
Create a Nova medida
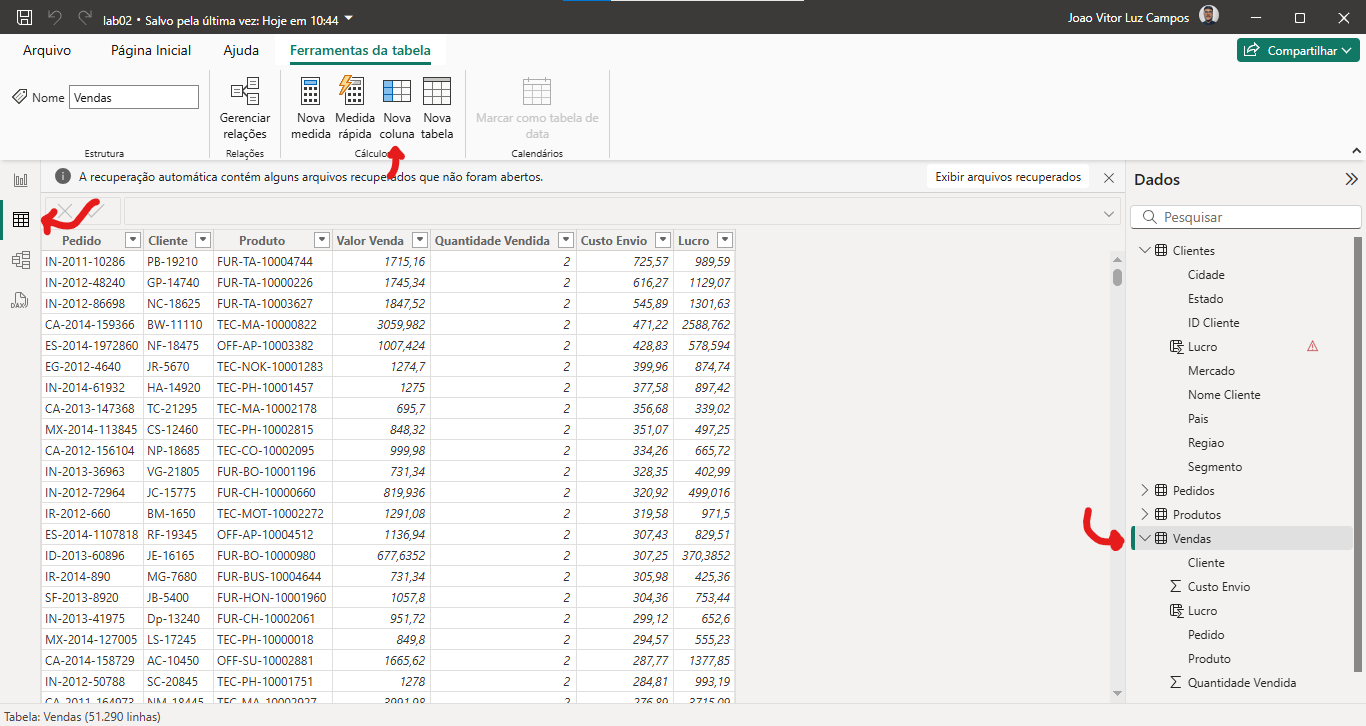[311, 108]
